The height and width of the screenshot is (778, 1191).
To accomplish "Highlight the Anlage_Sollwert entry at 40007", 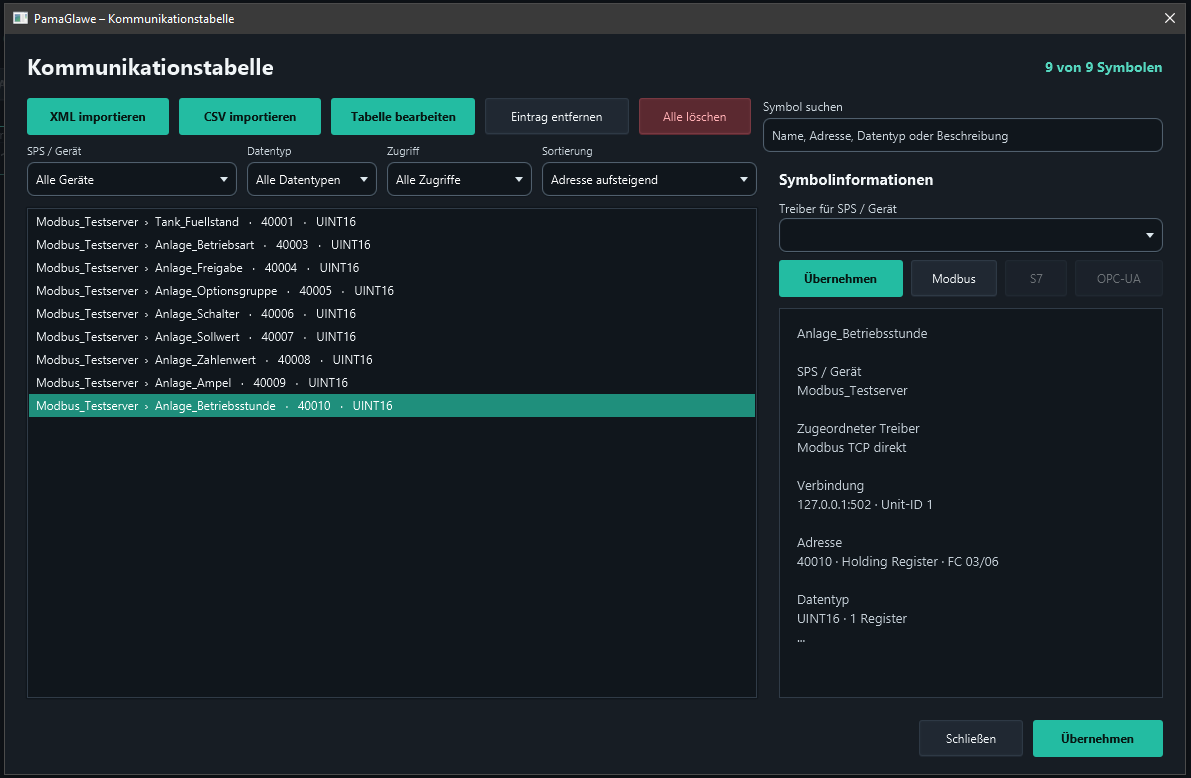I will tap(392, 337).
